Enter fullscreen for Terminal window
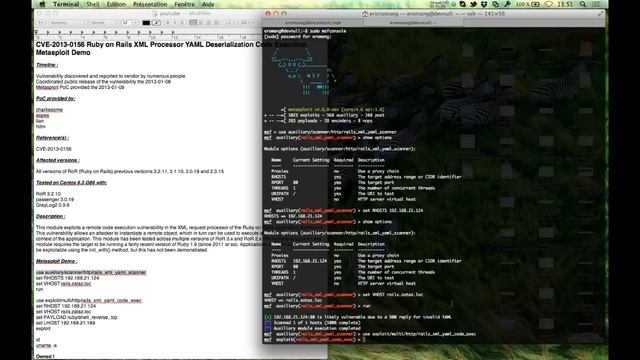The height and width of the screenshot is (360, 640). [601, 13]
